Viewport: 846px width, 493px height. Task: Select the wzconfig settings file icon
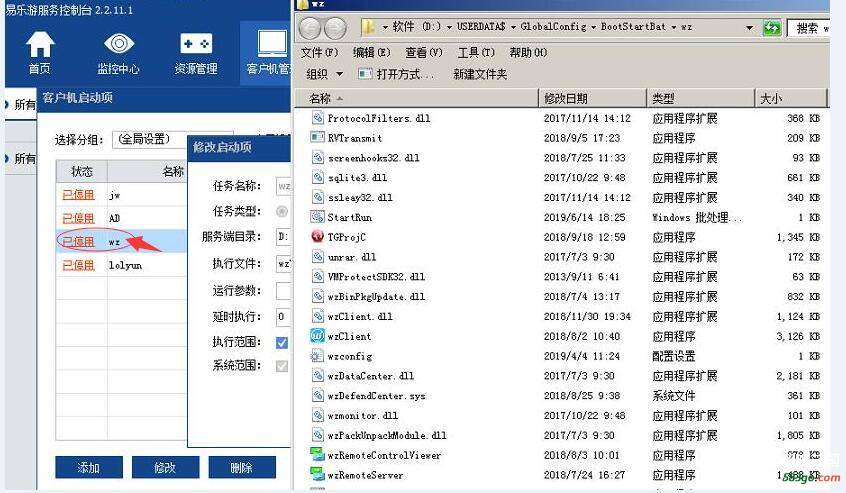(317, 356)
